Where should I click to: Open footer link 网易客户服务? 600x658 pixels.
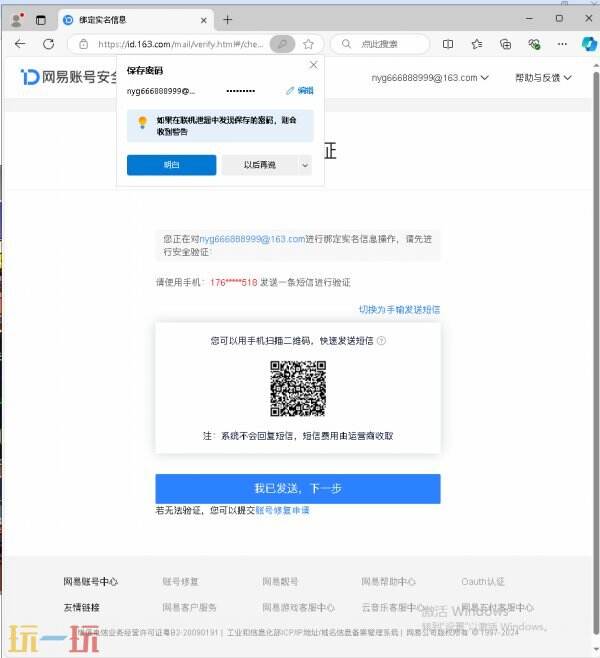click(x=189, y=607)
